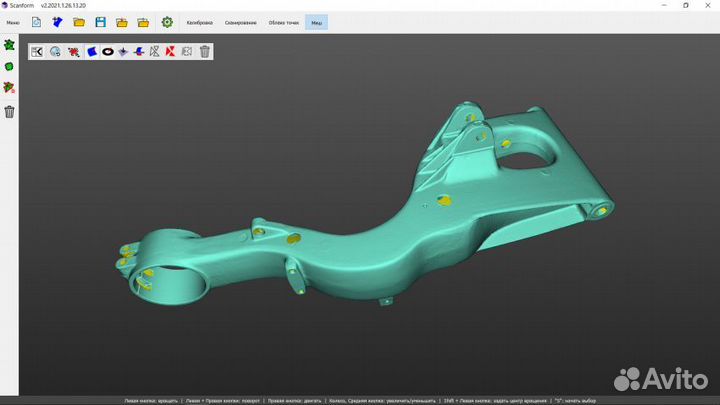
Task: Click the red splatter icon in mesh toolbar
Action: coord(73,51)
